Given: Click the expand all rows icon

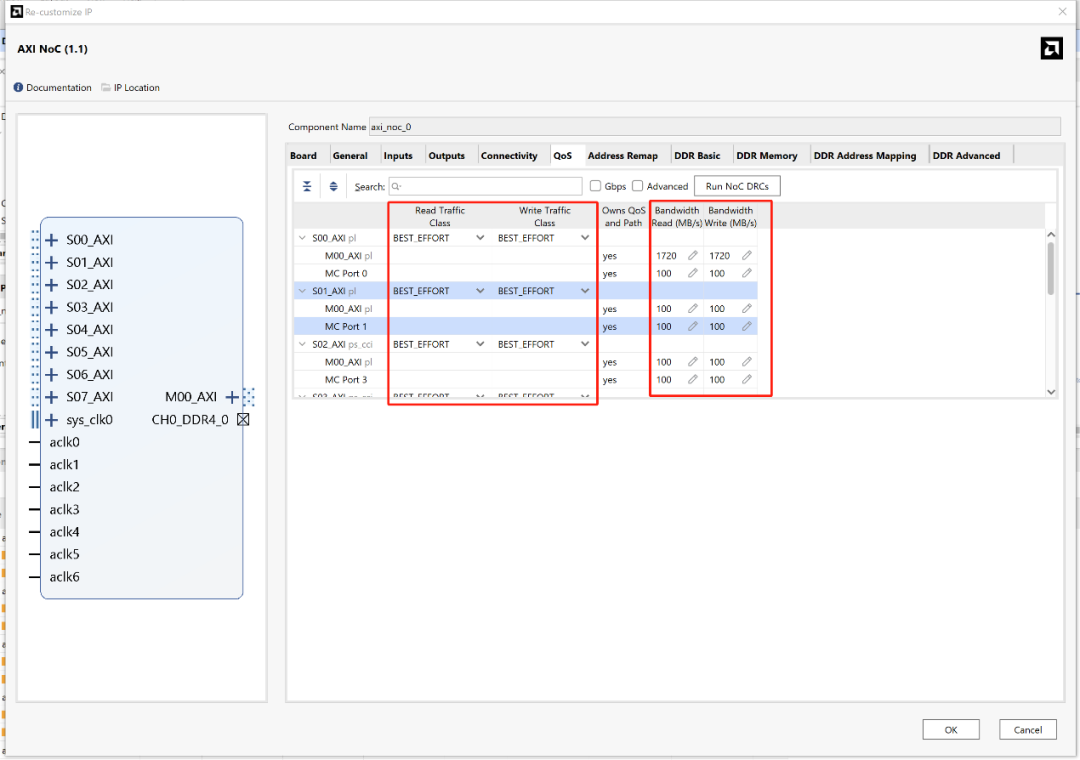Looking at the screenshot, I should pyautogui.click(x=333, y=186).
